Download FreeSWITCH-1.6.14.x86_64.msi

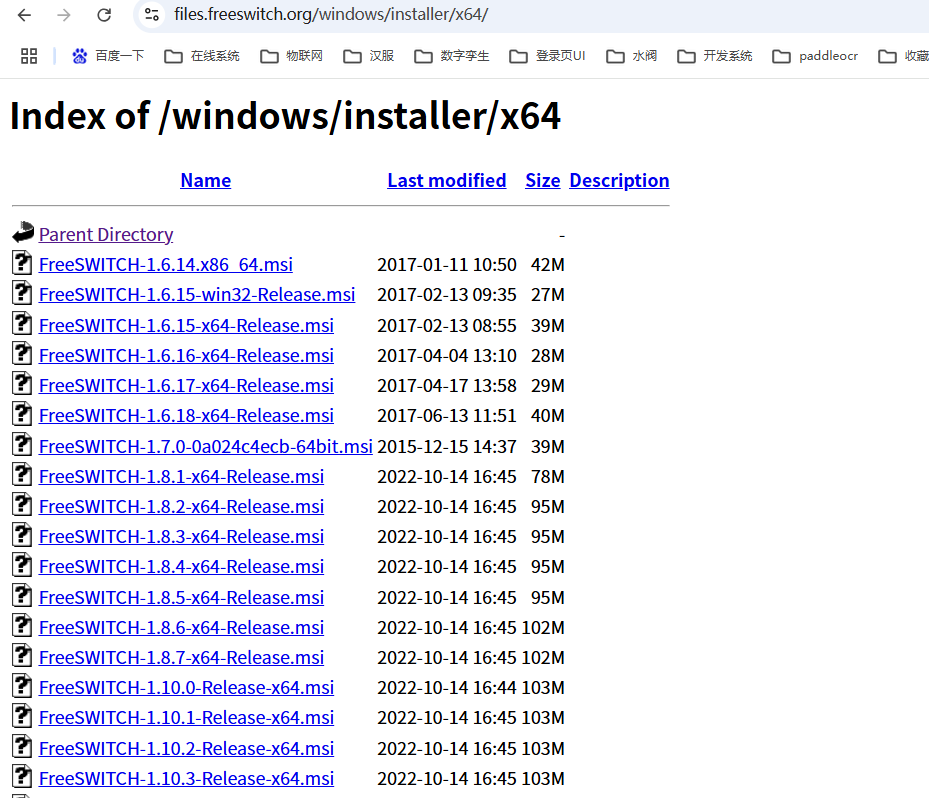point(166,265)
